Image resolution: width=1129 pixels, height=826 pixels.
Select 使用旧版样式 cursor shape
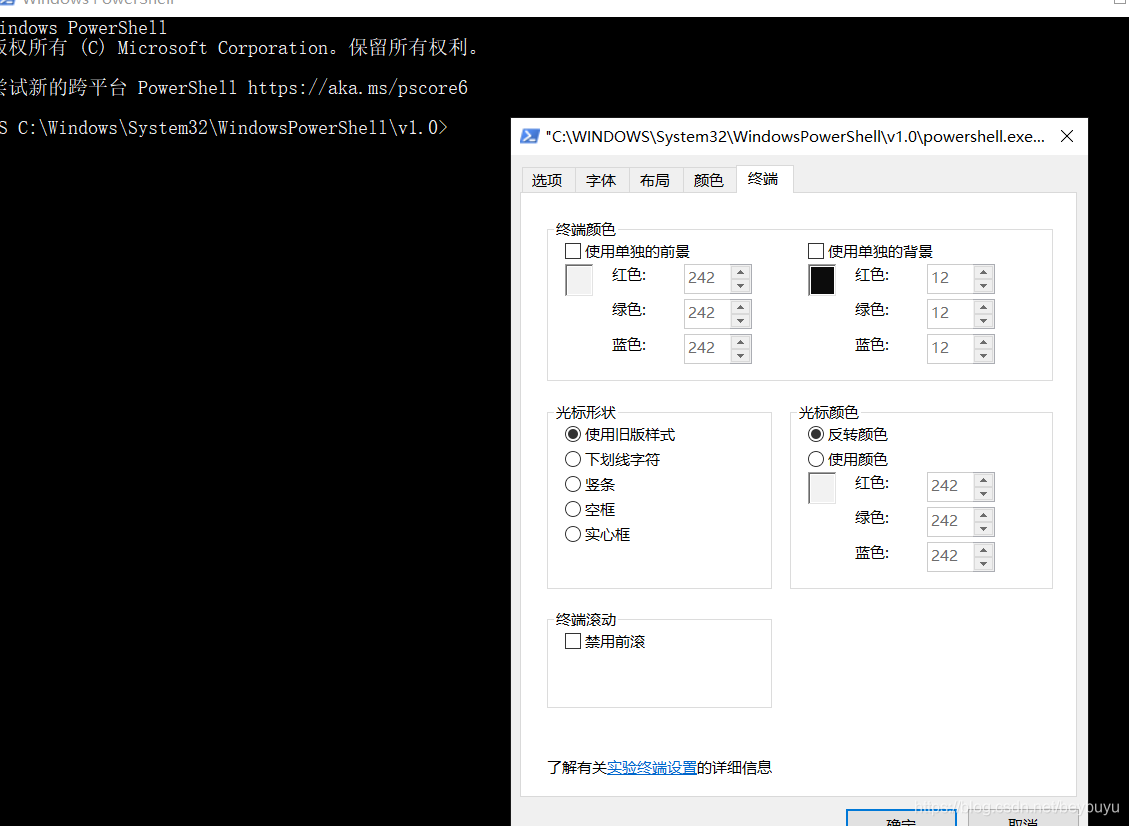573,434
